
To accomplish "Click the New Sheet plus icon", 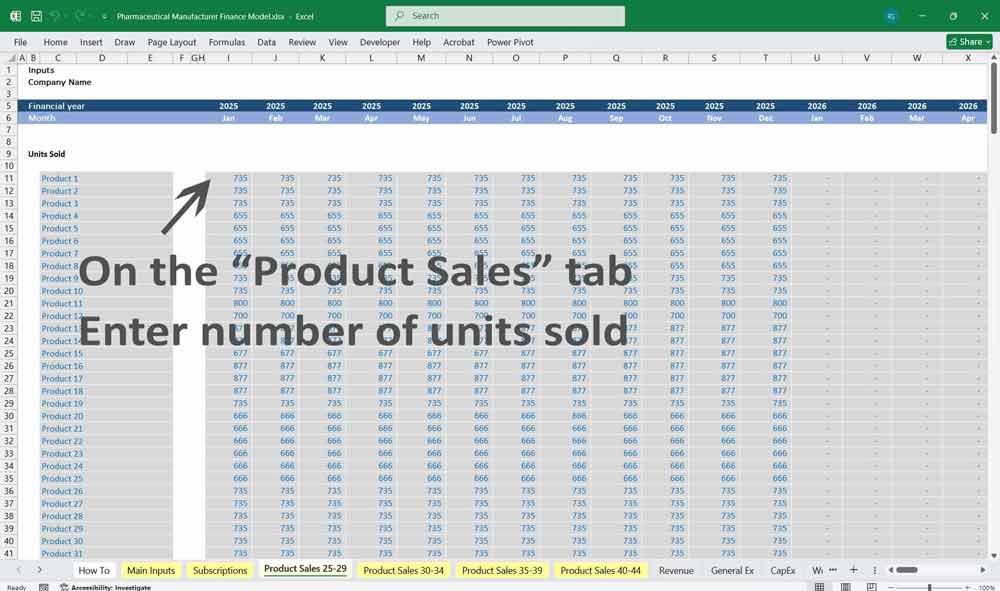I will [x=853, y=570].
